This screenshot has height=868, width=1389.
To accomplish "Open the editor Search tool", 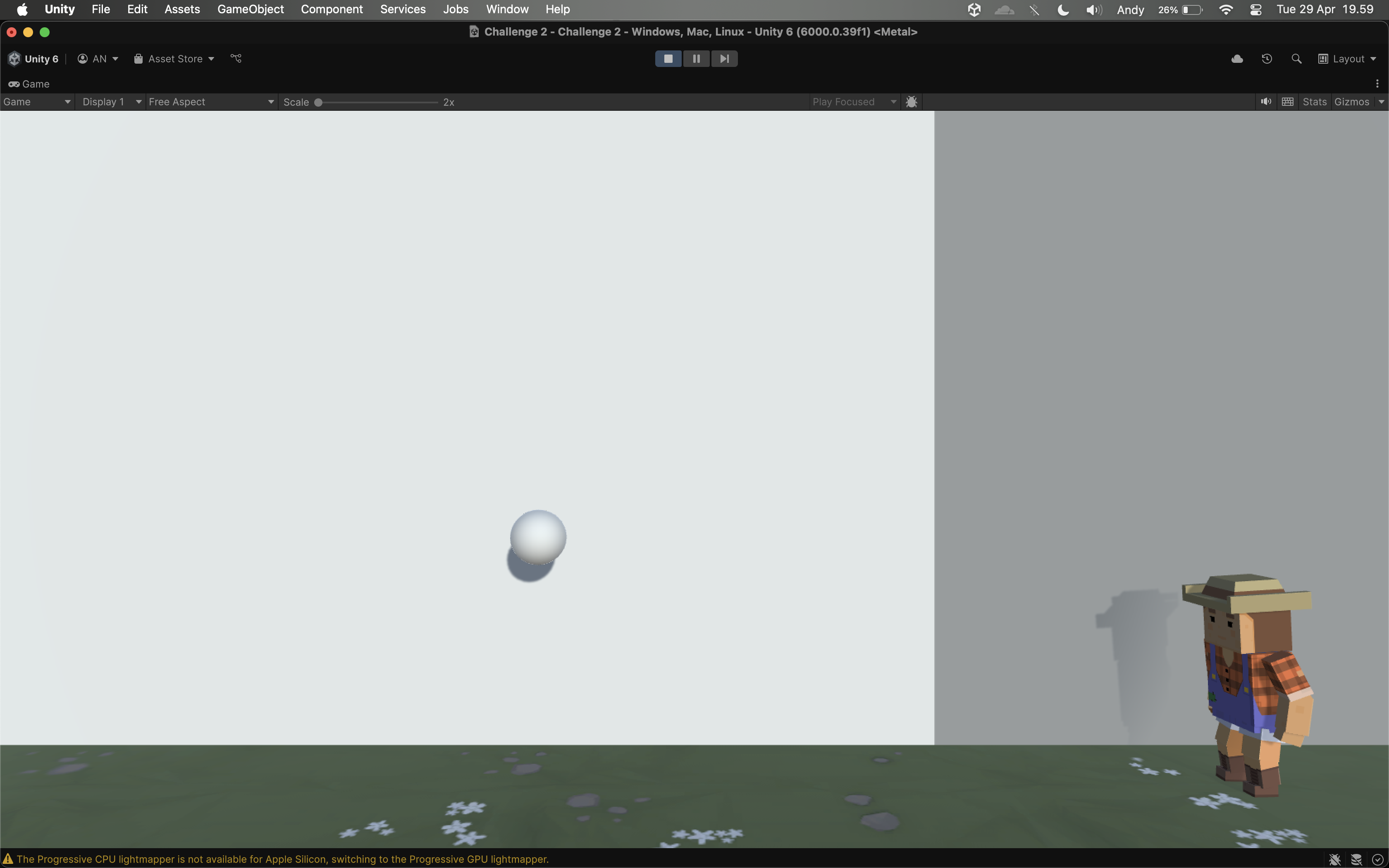I will pyautogui.click(x=1296, y=59).
